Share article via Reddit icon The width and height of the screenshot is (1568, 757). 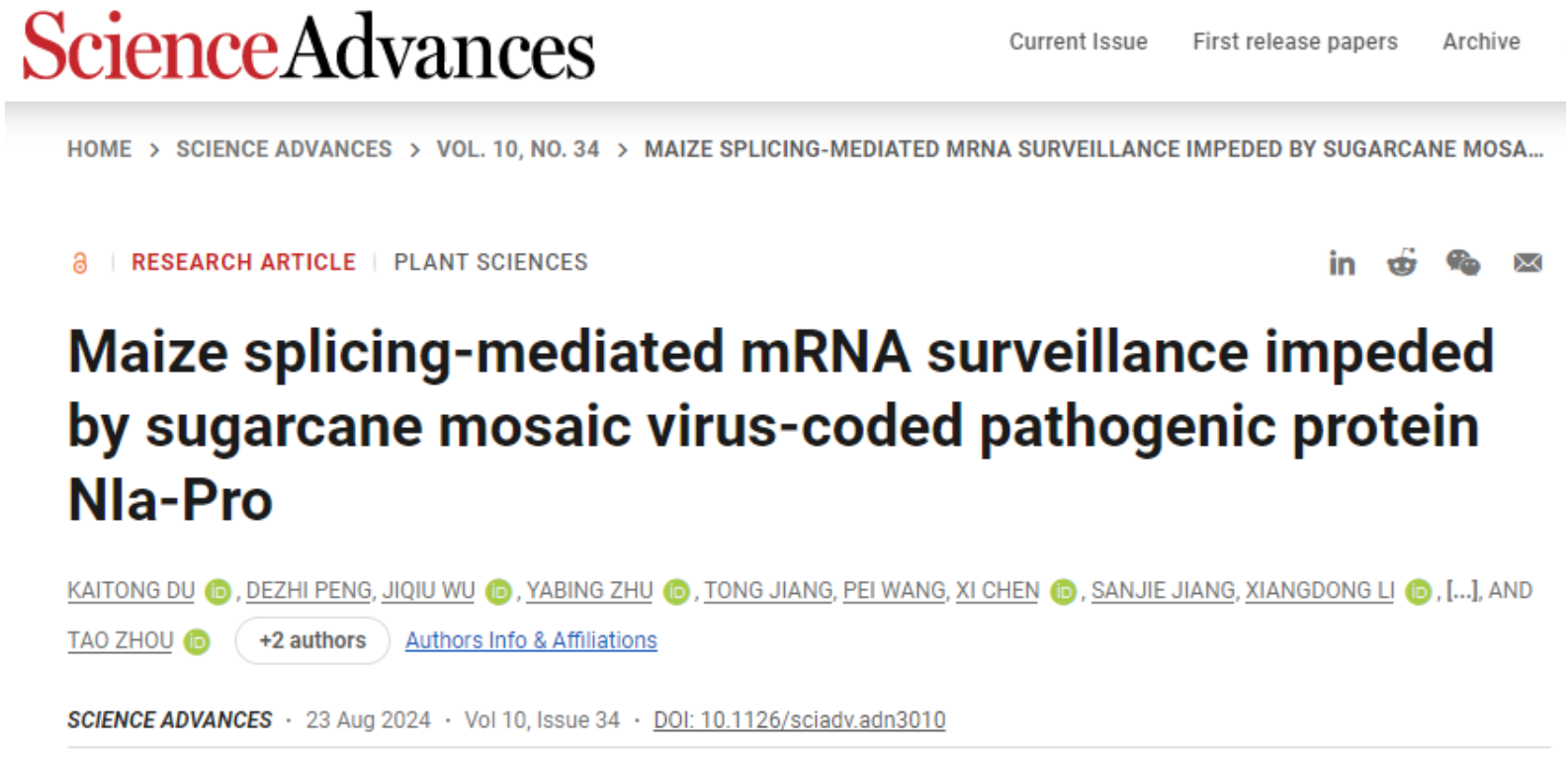(x=1402, y=263)
